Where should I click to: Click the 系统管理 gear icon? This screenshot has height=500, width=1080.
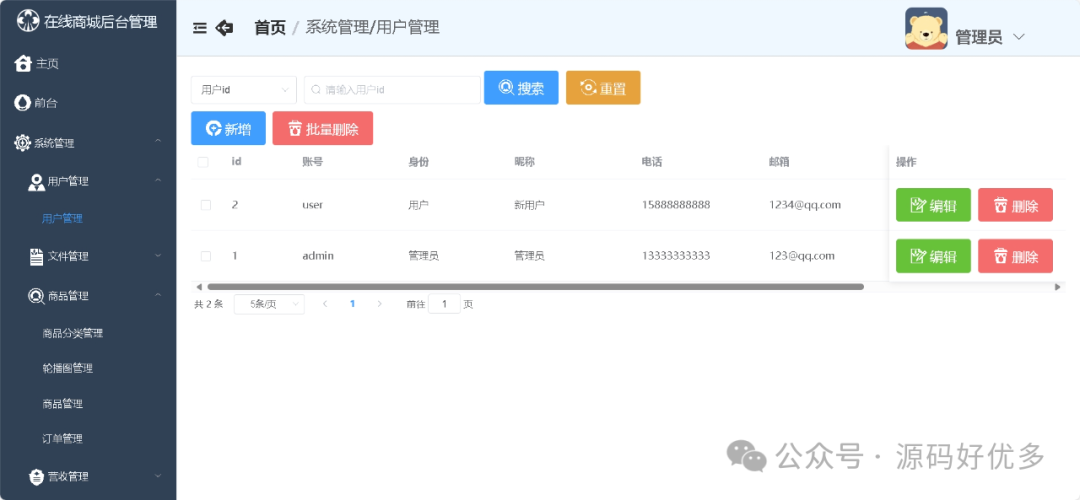(23, 143)
